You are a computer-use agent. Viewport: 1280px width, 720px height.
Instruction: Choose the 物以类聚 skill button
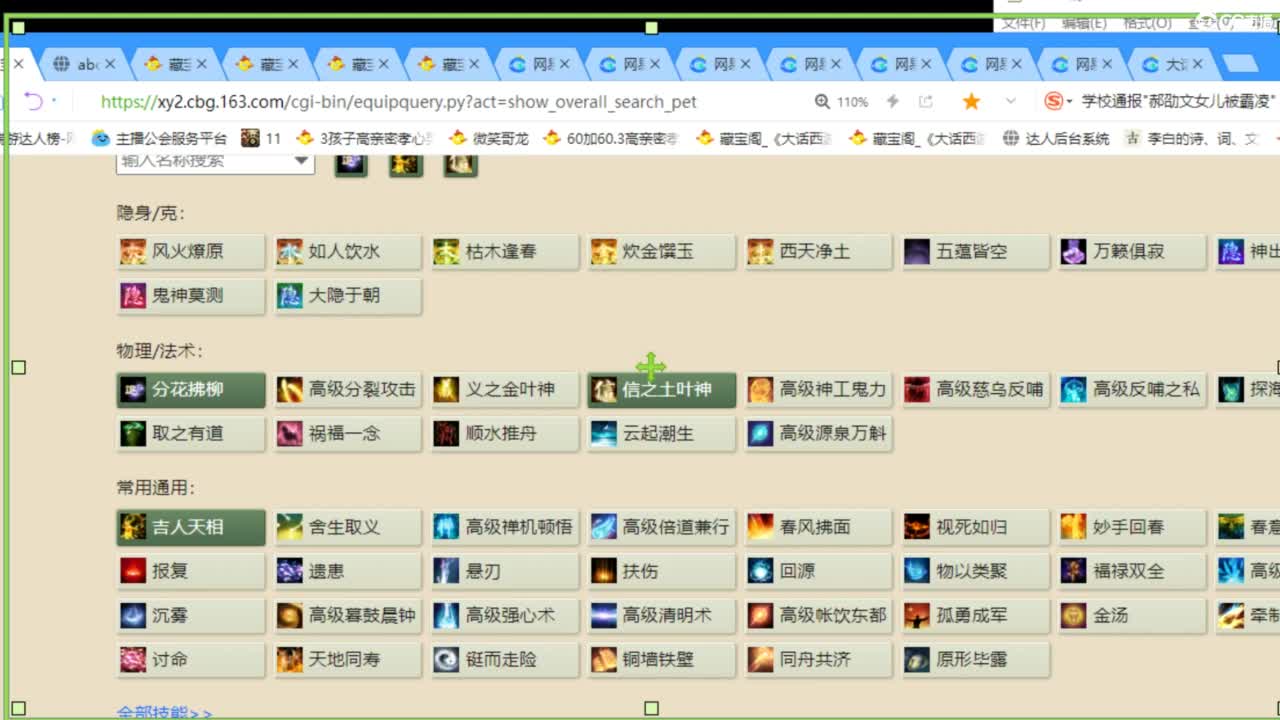pos(976,572)
